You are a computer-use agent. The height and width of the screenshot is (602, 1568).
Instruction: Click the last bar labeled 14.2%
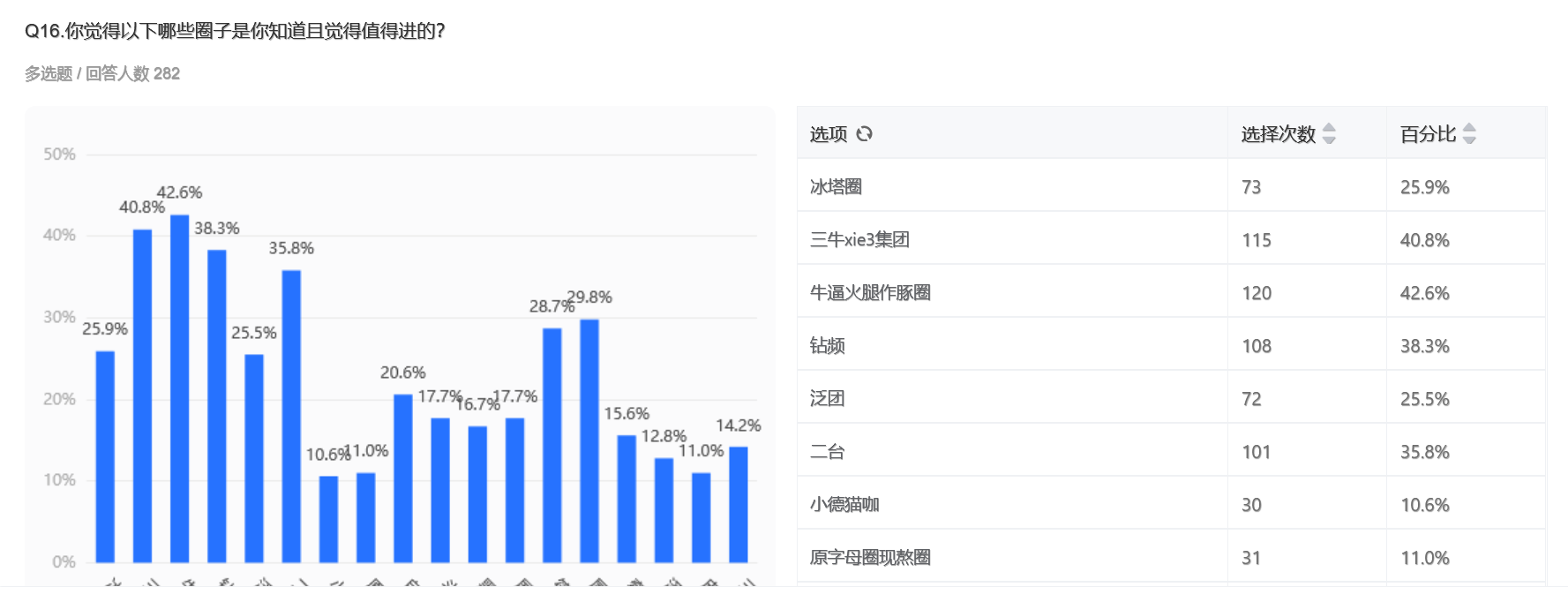tap(739, 504)
